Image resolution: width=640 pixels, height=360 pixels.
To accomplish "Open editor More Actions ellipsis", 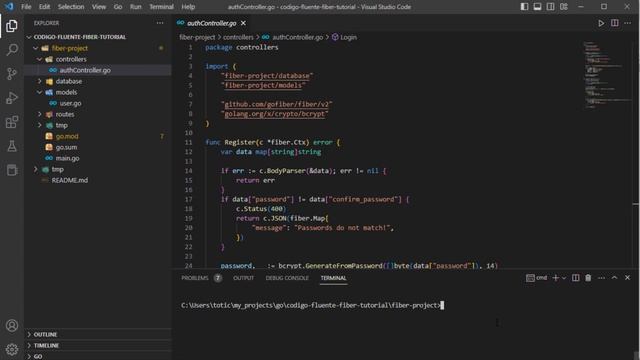I will [627, 23].
